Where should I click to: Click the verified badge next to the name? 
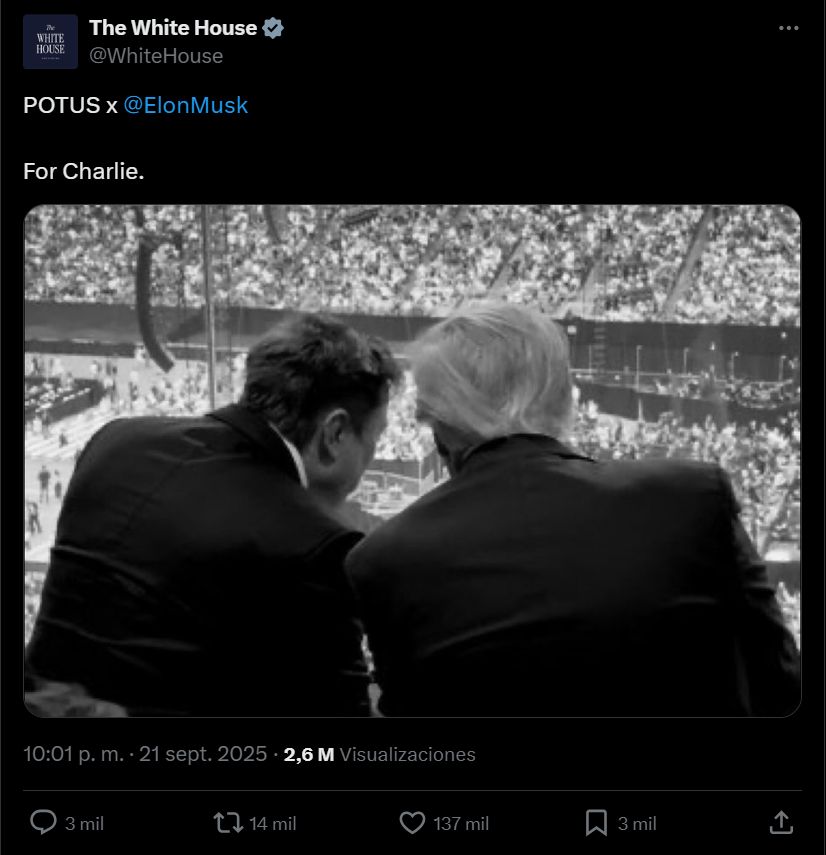point(271,28)
